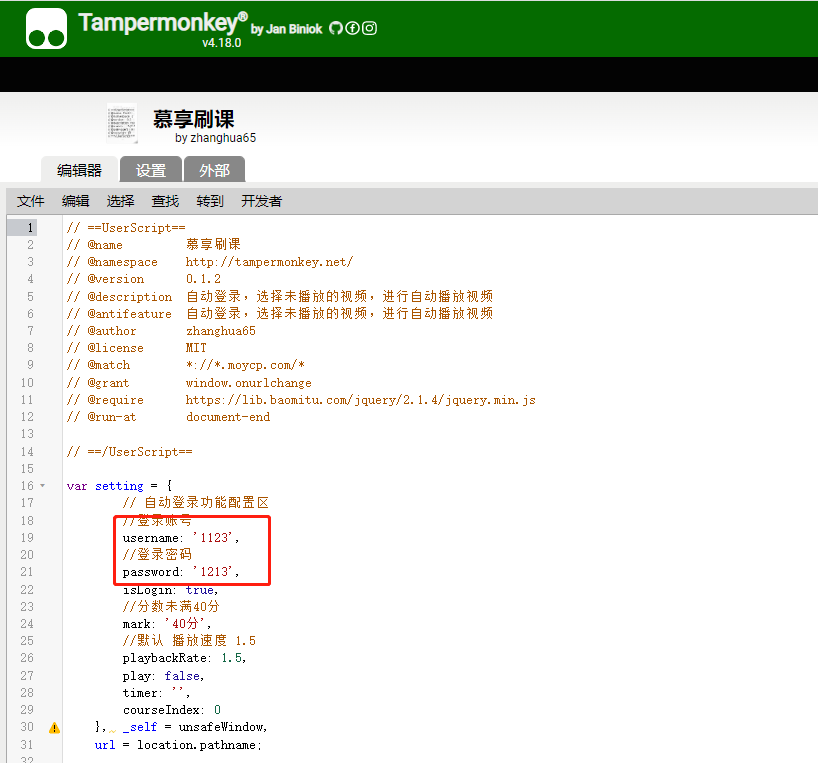
Task: Click the @author value zhanghua65
Action: point(221,331)
